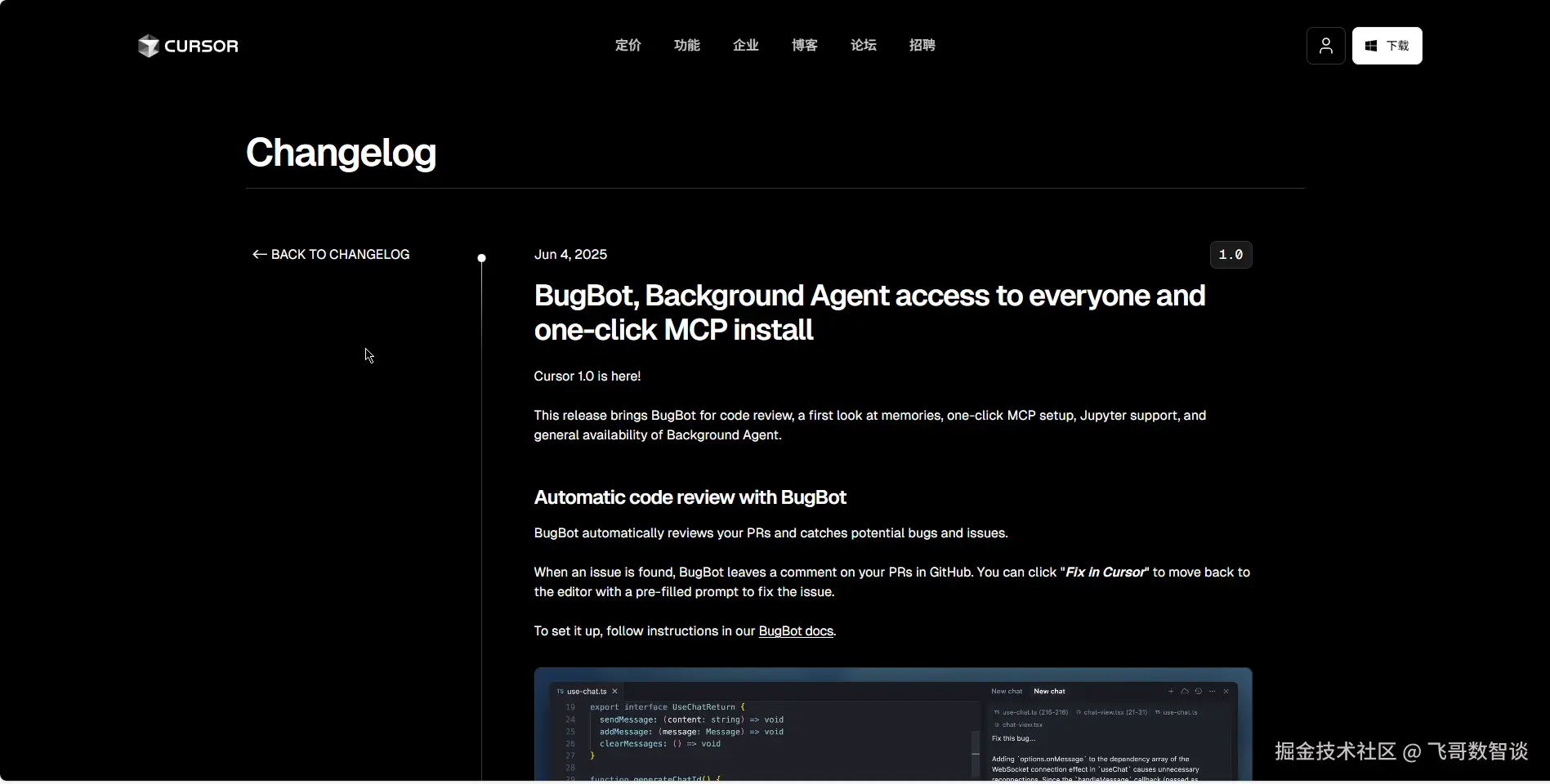Open chat history clock icon
The image size is (1550, 784).
coord(1199,692)
